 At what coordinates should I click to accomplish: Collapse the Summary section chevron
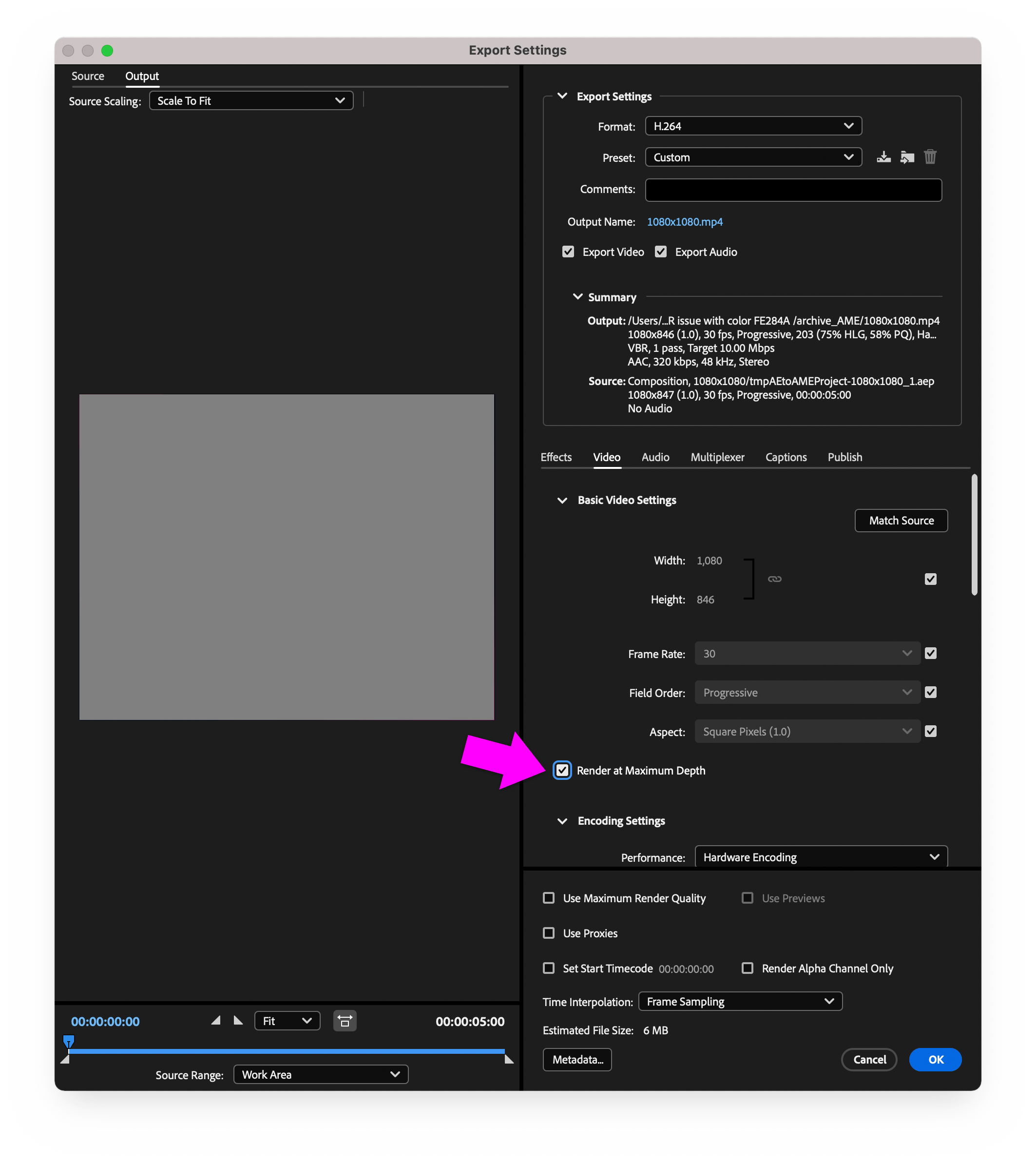[577, 296]
